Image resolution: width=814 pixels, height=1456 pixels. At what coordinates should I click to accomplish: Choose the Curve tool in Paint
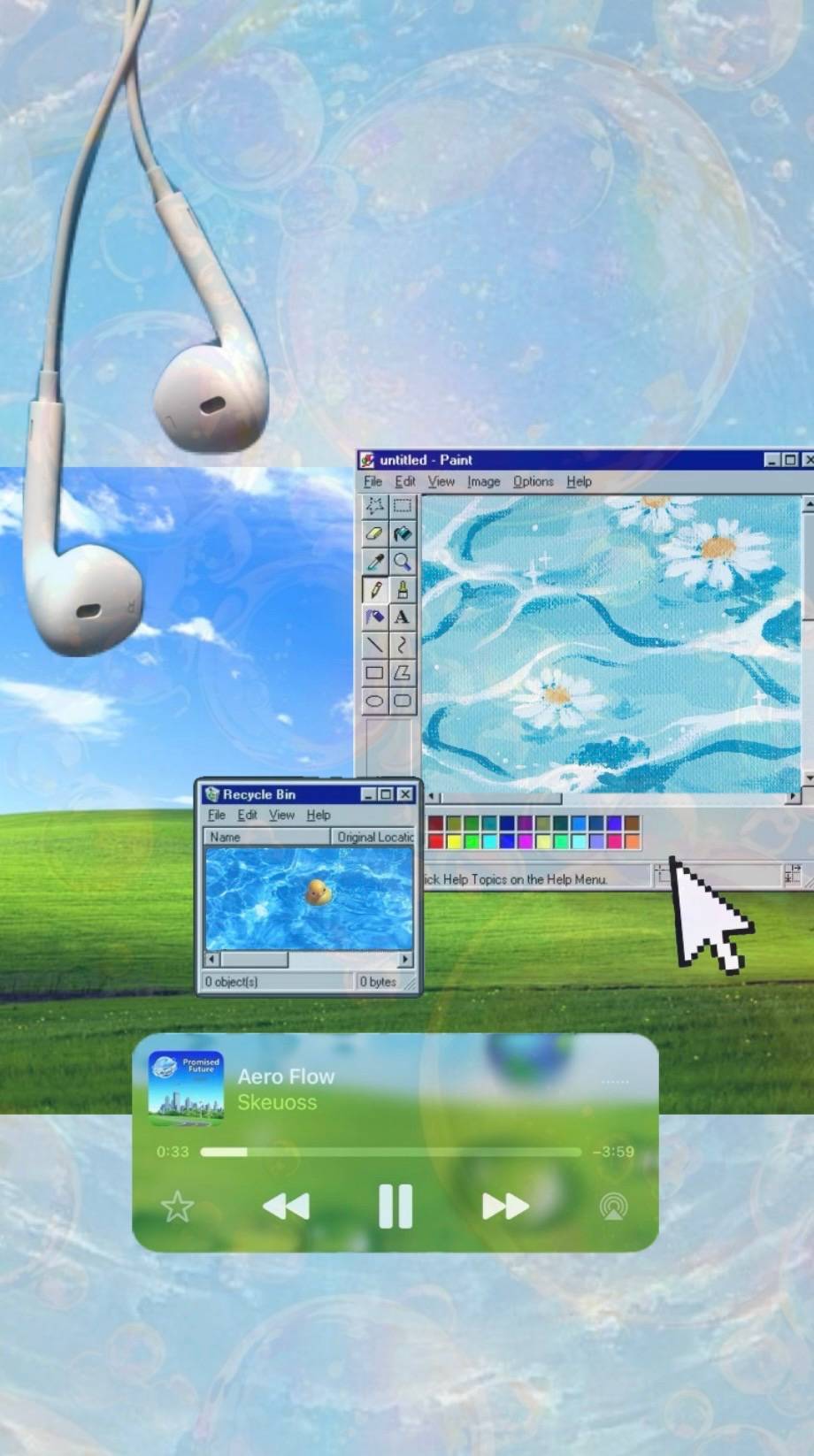click(x=403, y=645)
